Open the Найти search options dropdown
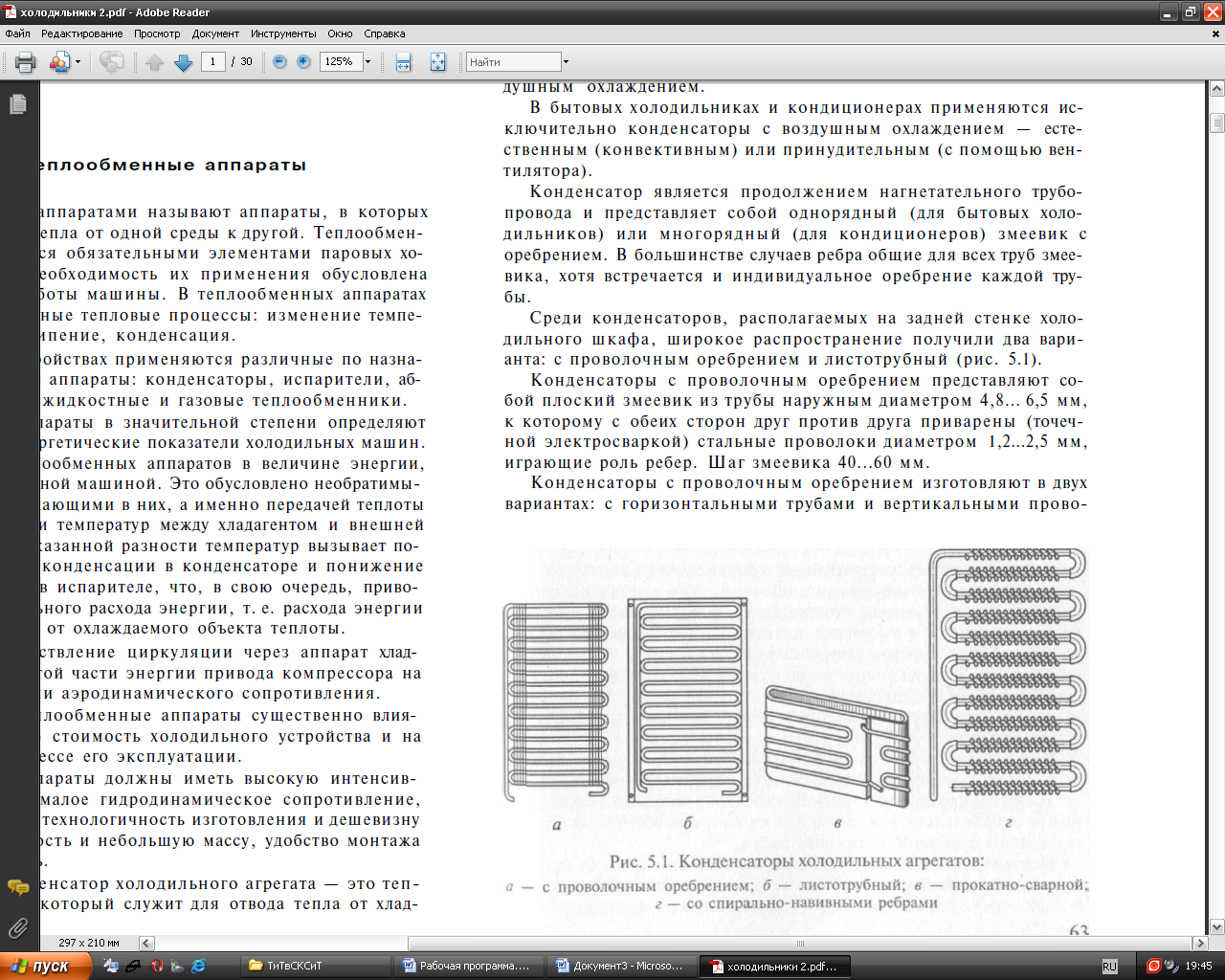Screen dimensions: 1225x980 (x=566, y=62)
